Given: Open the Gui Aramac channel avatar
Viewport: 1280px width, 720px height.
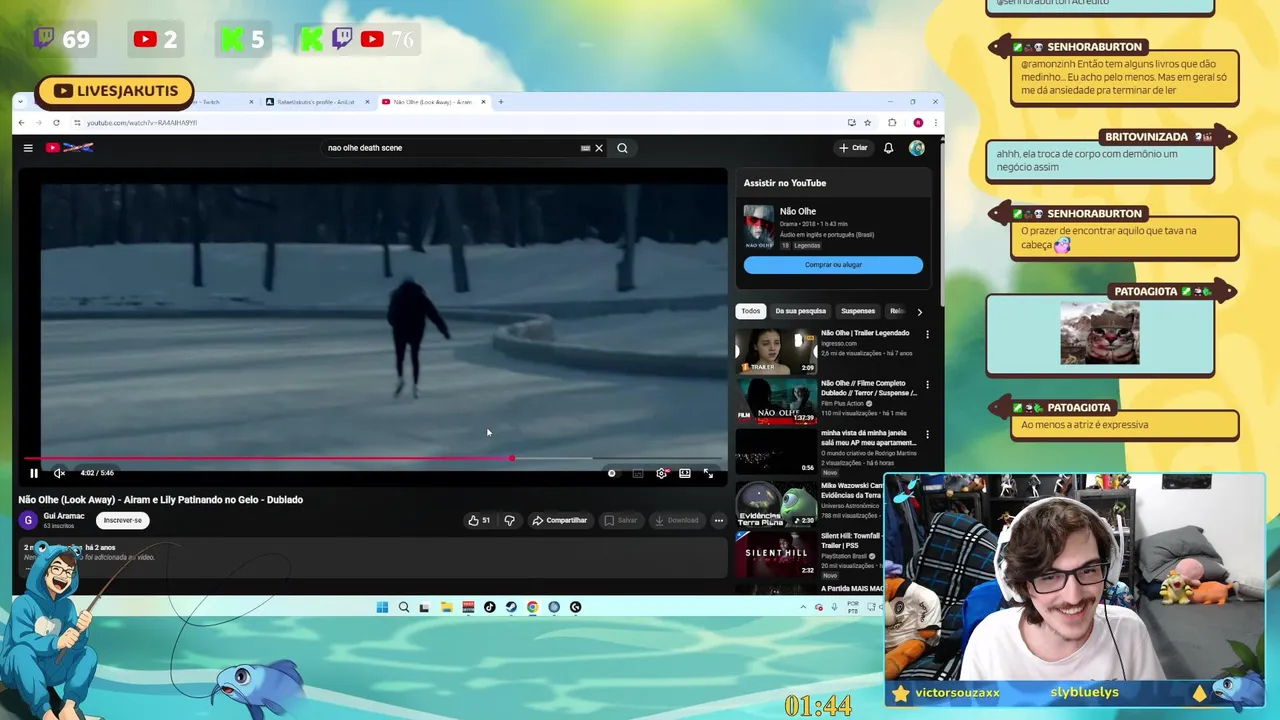Looking at the screenshot, I should click(28, 520).
